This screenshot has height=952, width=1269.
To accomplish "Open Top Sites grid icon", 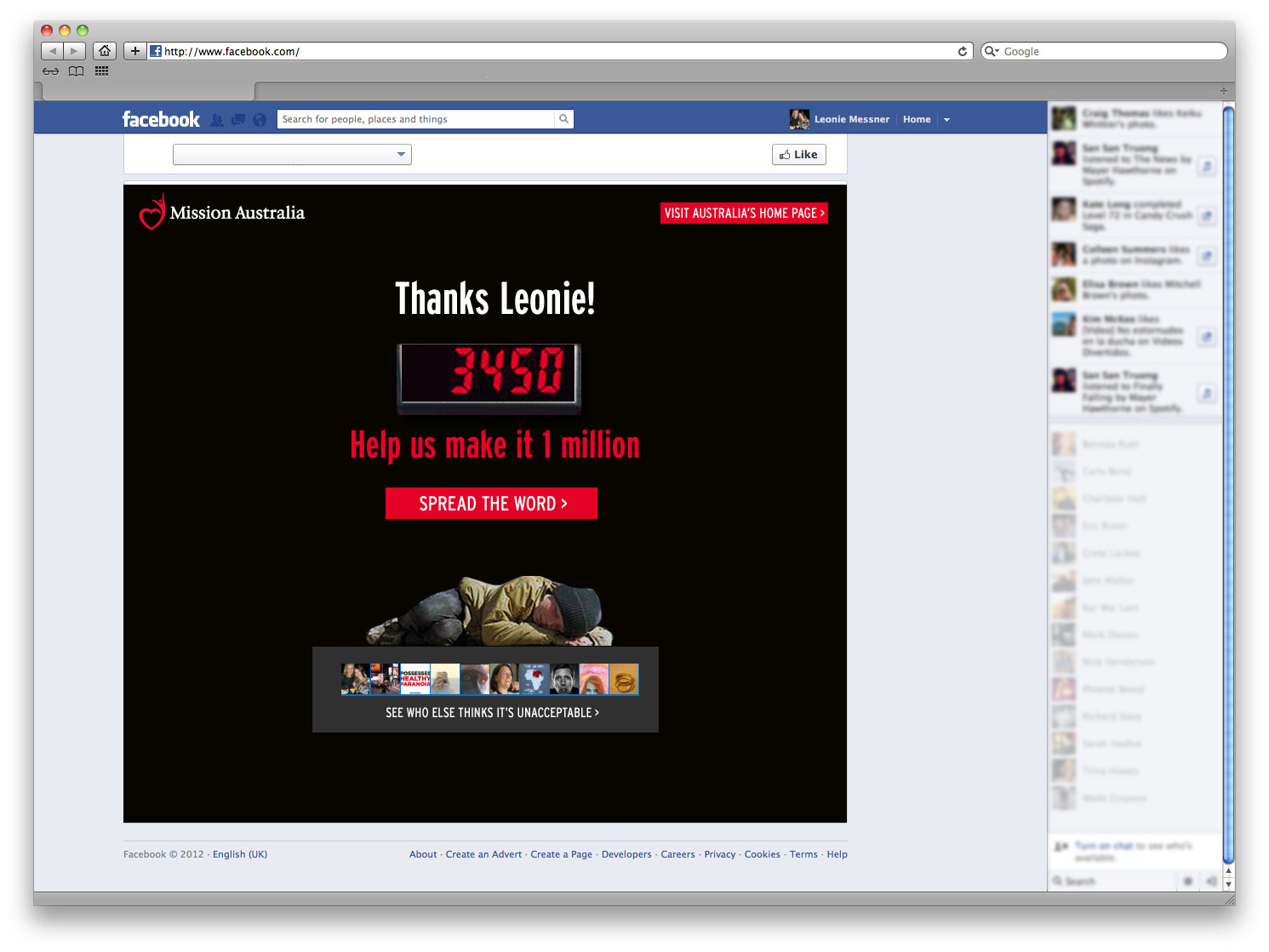I will click(x=102, y=71).
